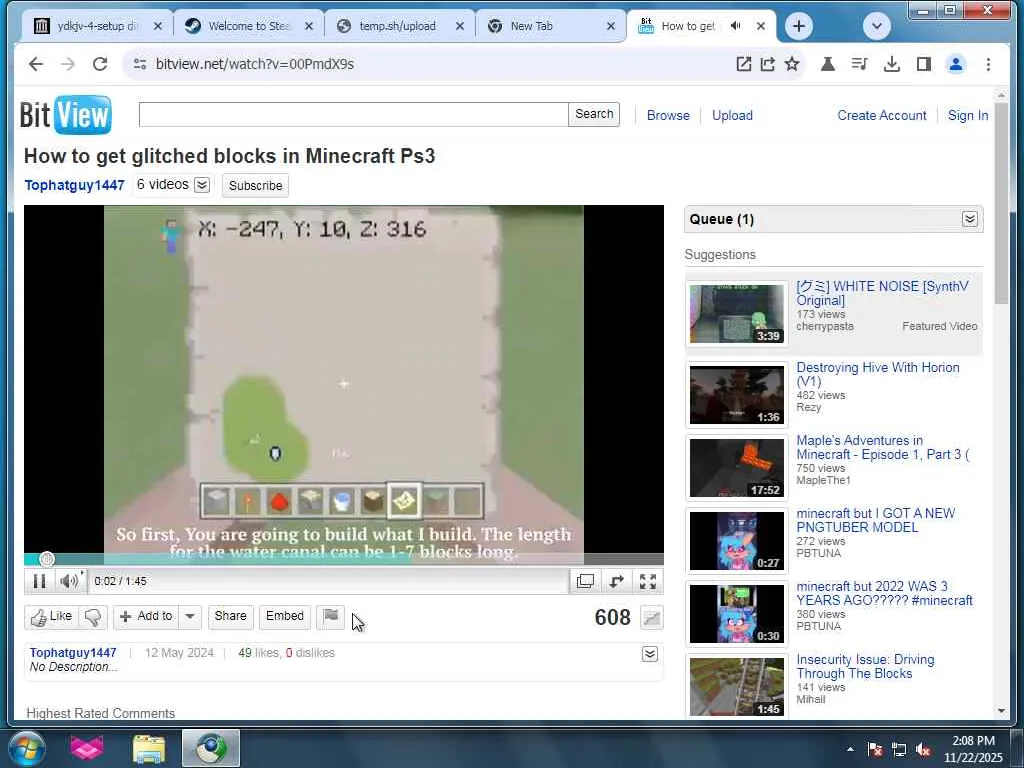Expand the video description chevron

650,654
